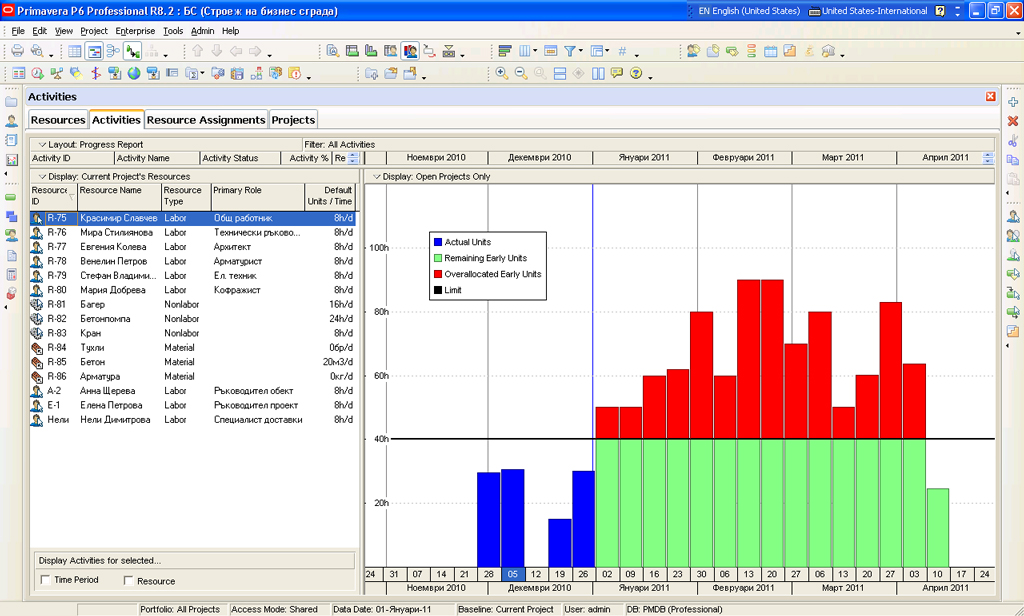Expand Display: Open Projects Only menu

coord(377,176)
